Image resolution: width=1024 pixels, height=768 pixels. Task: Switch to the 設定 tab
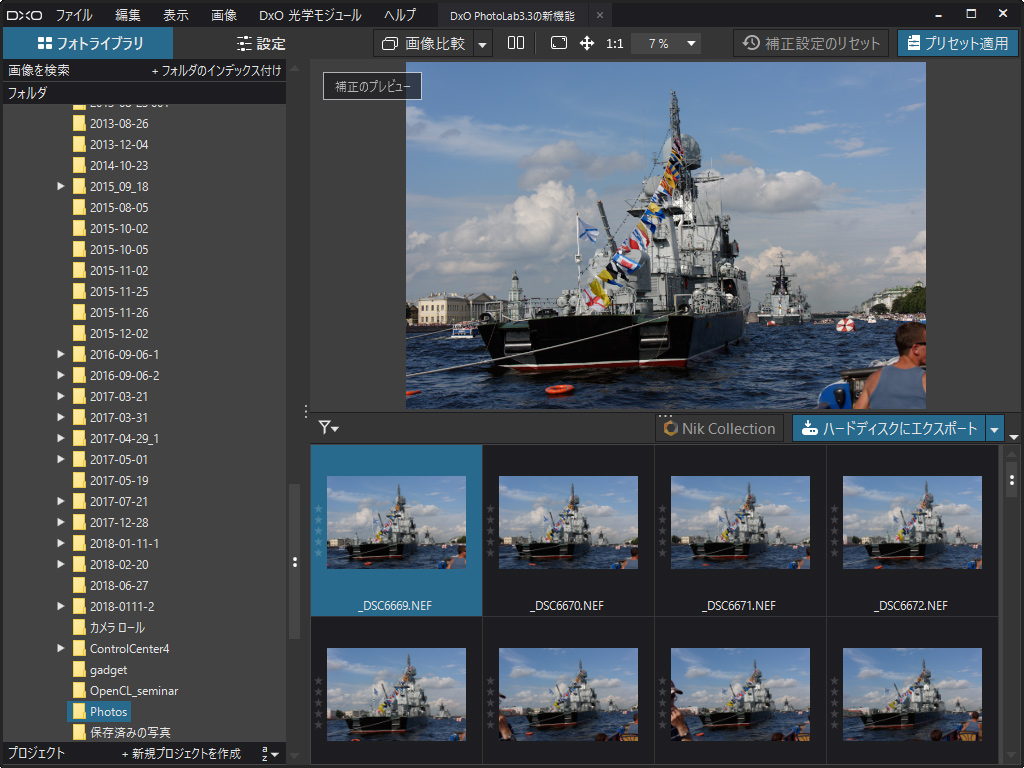tap(260, 44)
